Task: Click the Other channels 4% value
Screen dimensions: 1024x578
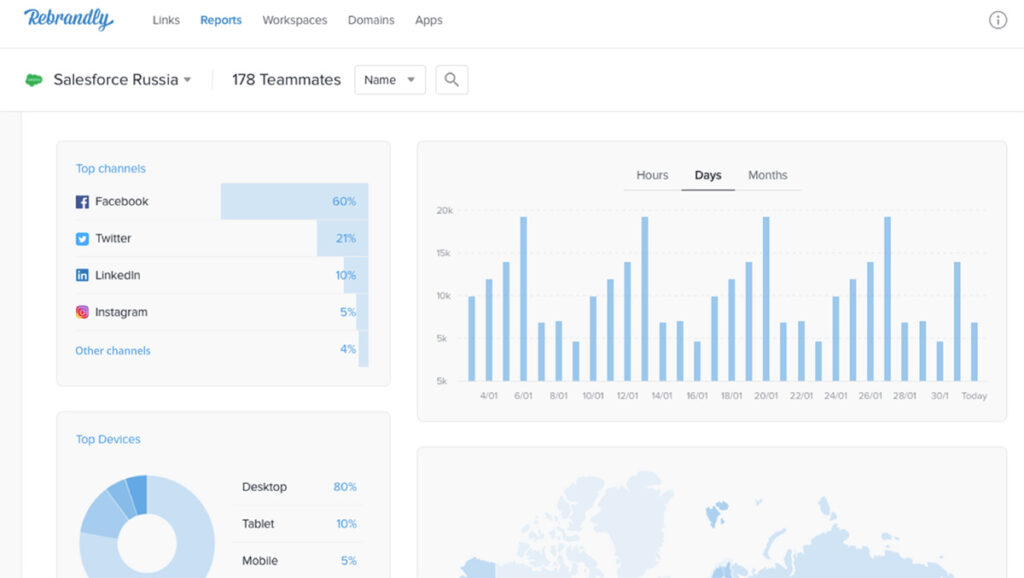Action: tap(347, 349)
